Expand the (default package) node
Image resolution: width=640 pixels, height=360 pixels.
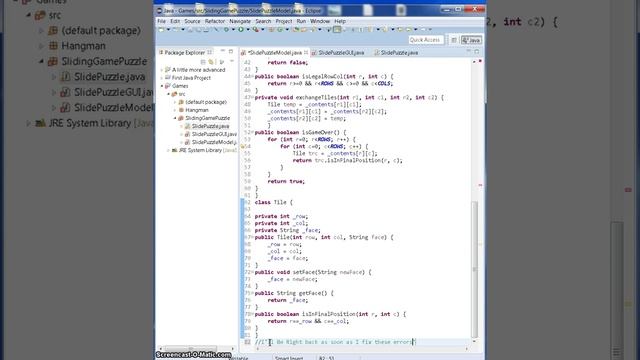(175, 102)
